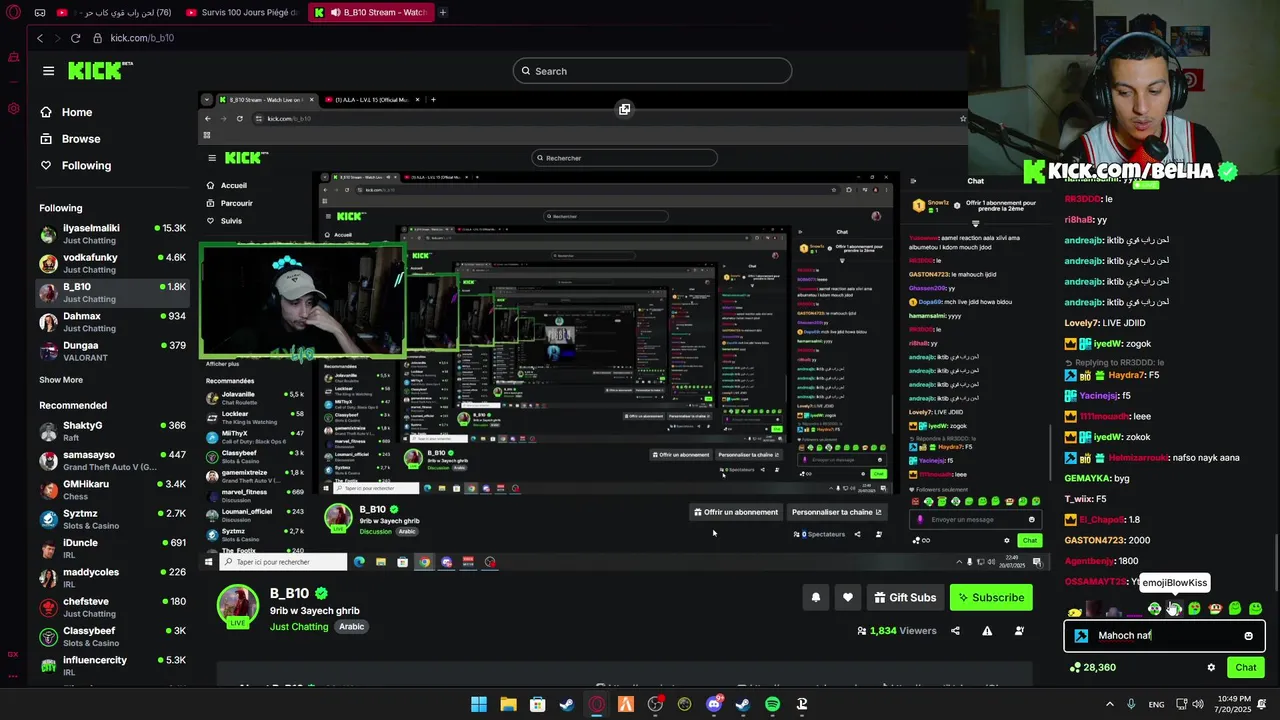Screen dimensions: 1280x720
Task: Open Following in sidebar
Action: 76,165
